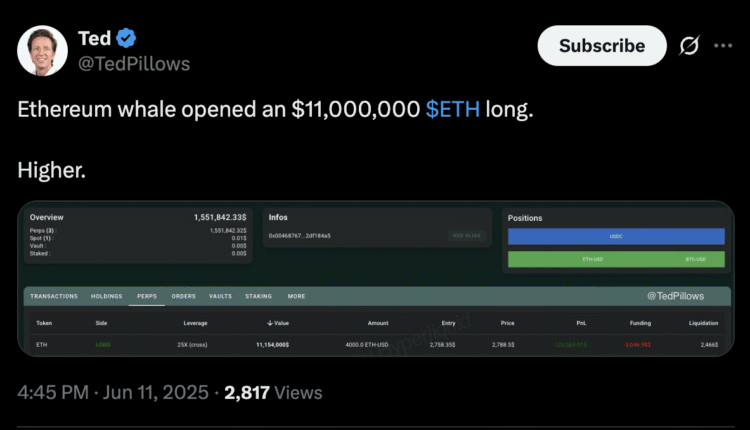Open the @TedPillows handle link
This screenshot has width=750, height=430.
pyautogui.click(x=134, y=64)
